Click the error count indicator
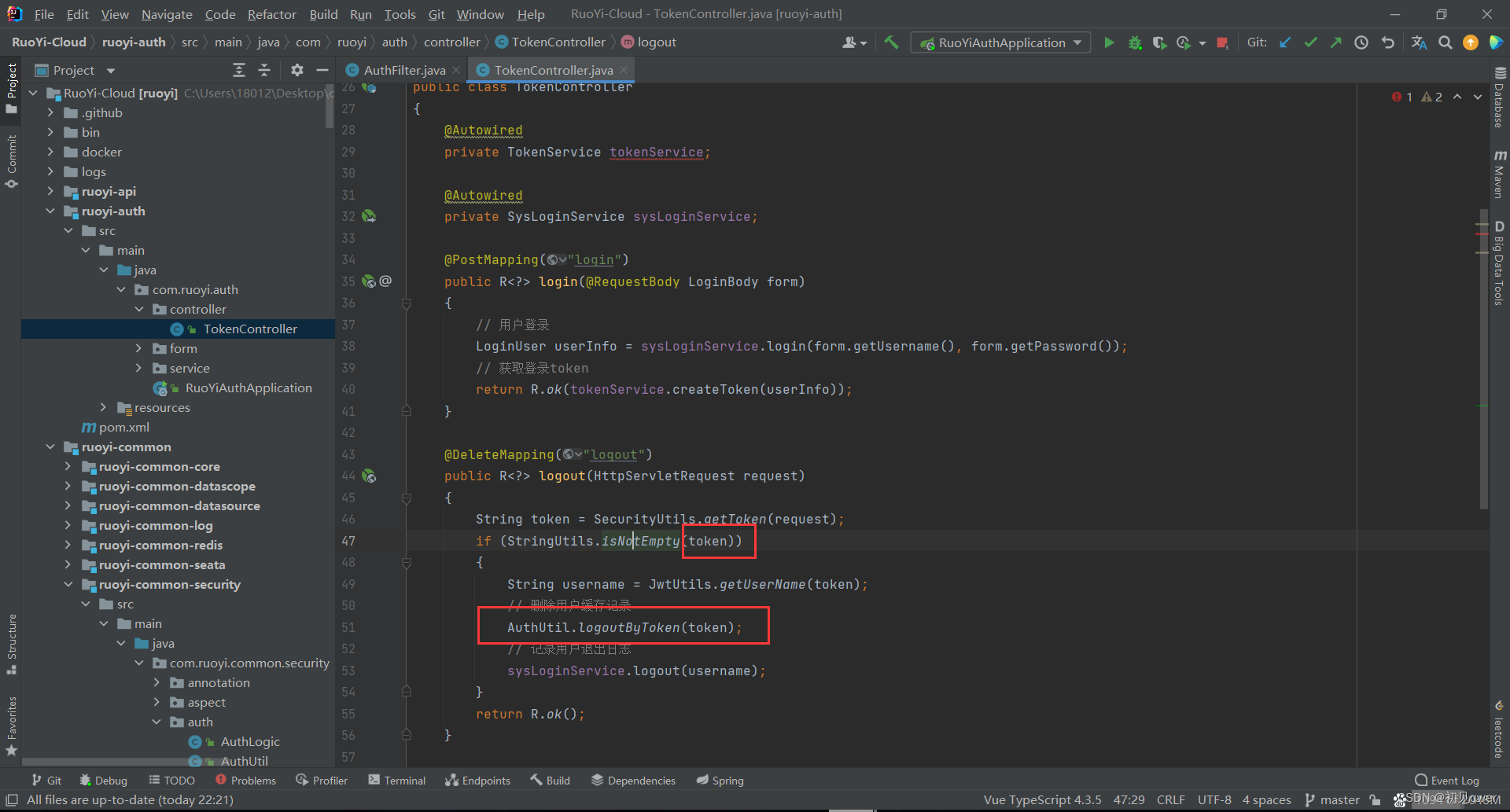The image size is (1510, 812). click(1402, 97)
